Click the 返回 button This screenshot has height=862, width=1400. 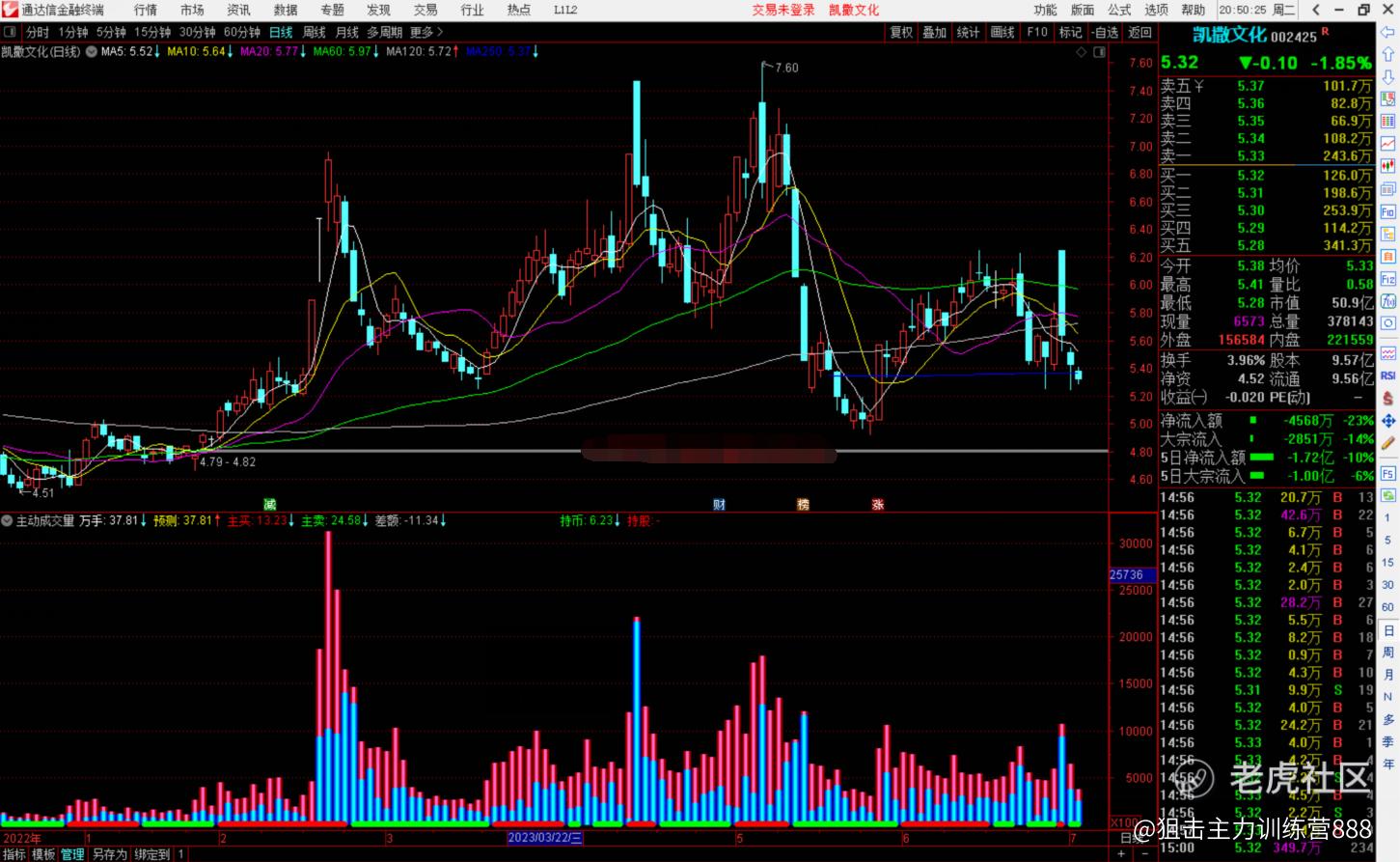1140,32
